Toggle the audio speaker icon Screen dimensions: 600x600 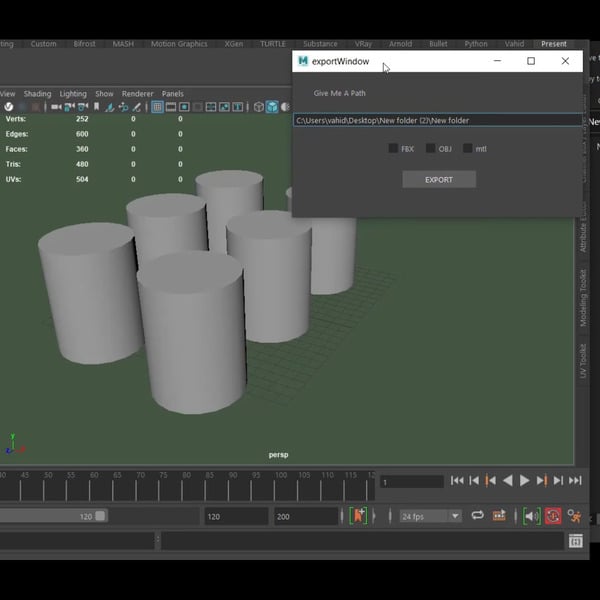531,516
